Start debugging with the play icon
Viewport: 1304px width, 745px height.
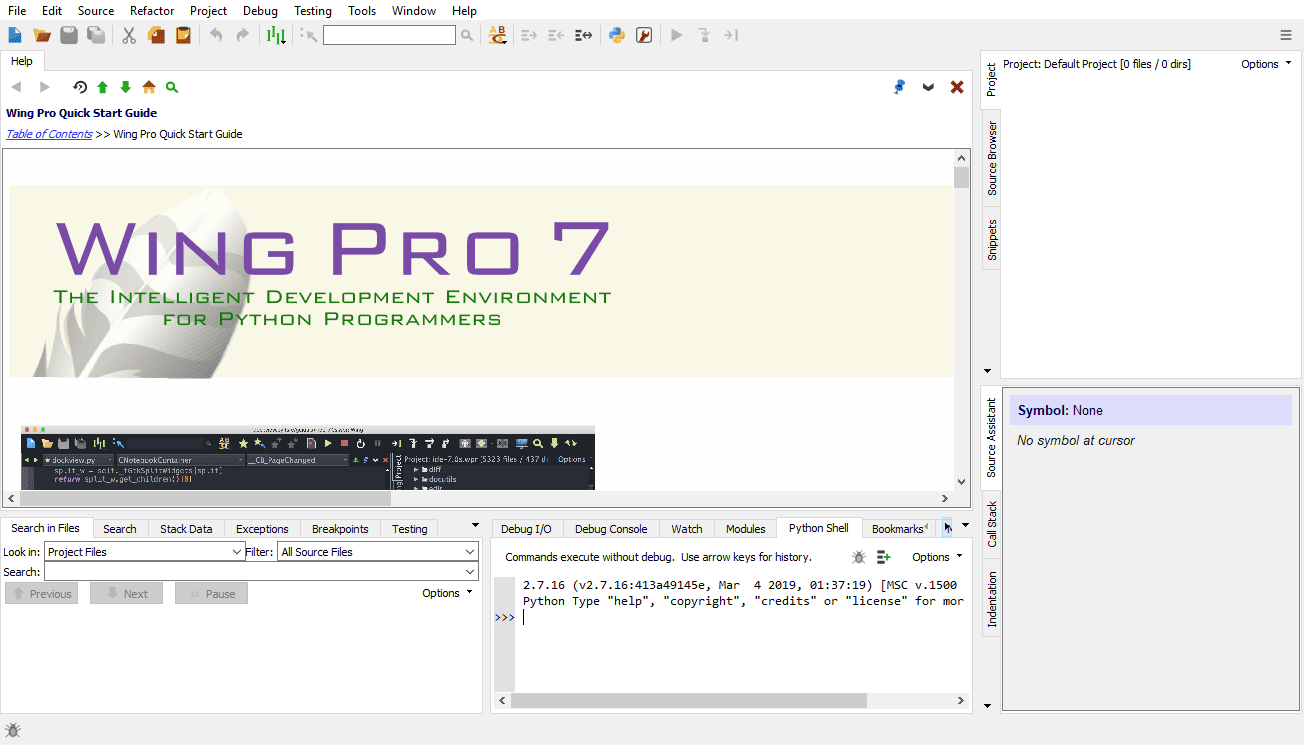coord(677,35)
